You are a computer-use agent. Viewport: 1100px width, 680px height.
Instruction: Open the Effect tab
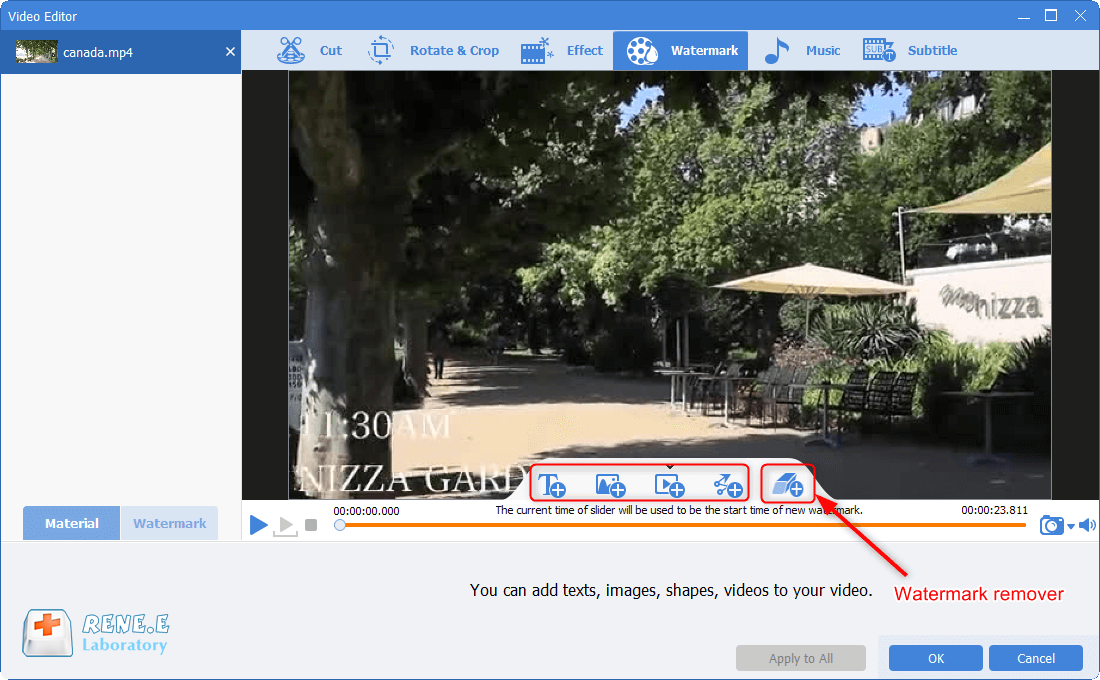(562, 51)
